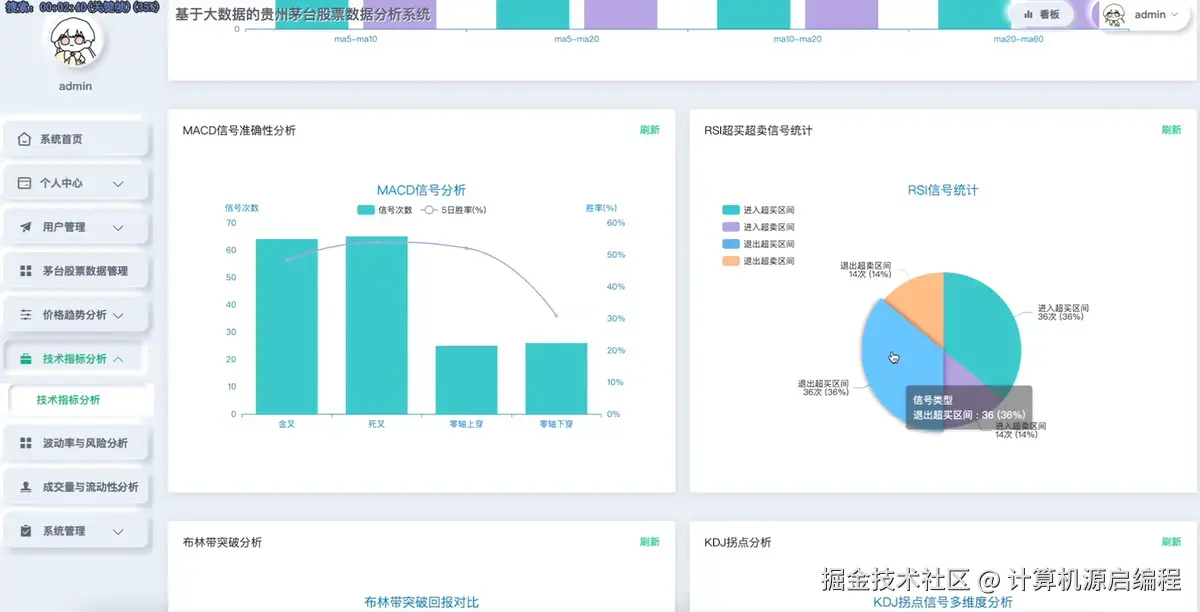Click the 零轴下穿 win-rate line point

coord(556,316)
